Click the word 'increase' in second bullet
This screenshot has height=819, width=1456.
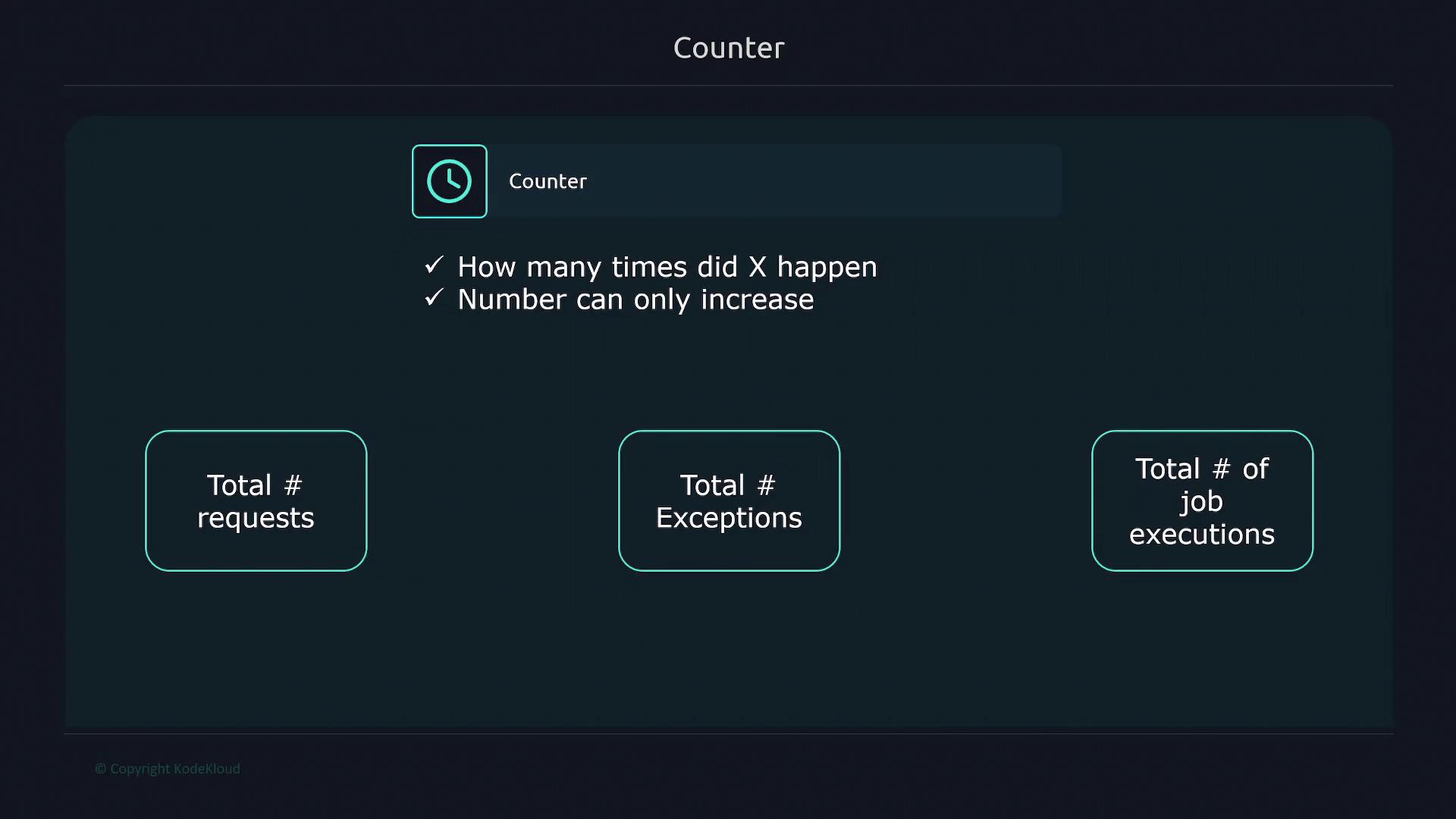pos(757,300)
